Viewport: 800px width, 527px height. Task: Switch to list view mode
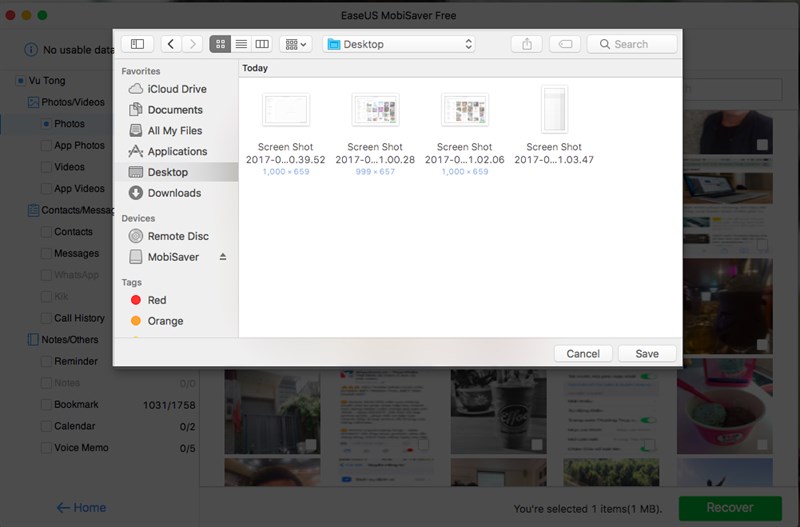tap(241, 44)
